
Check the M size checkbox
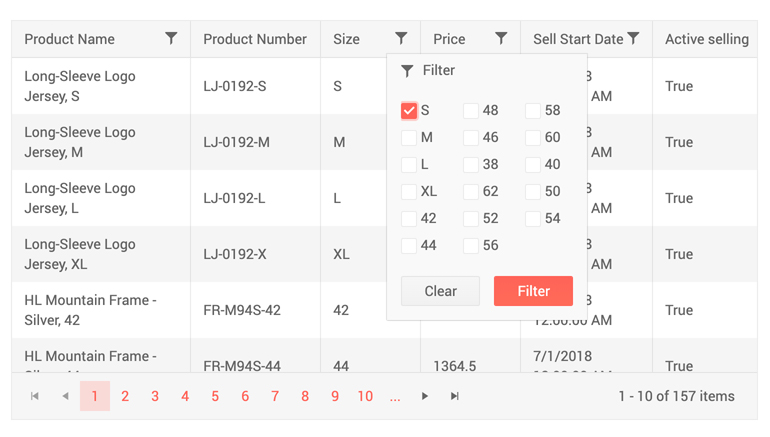pos(409,137)
